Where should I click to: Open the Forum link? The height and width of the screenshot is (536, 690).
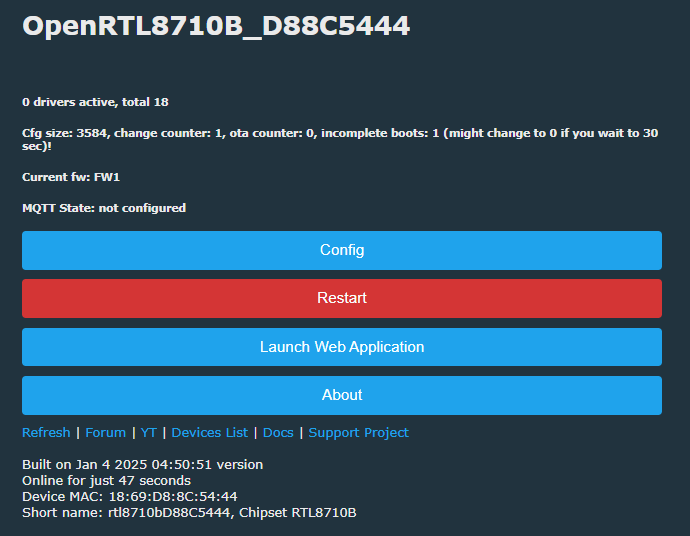click(x=106, y=433)
